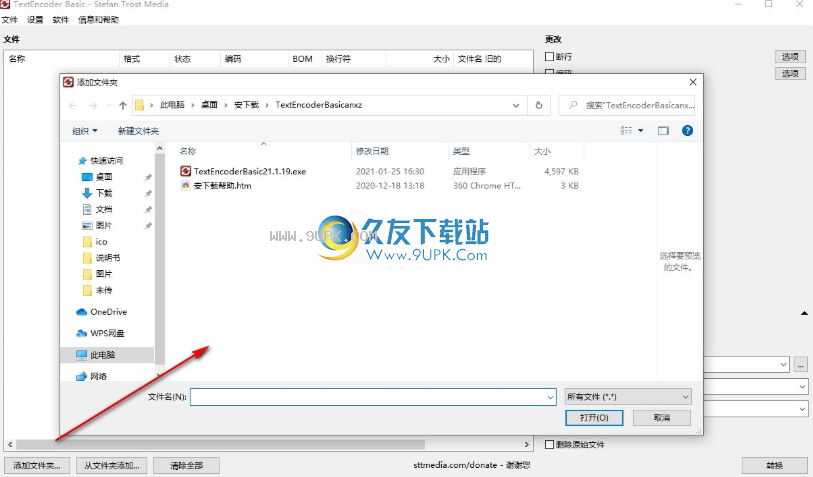Click the forward navigation arrow in the dialog
The width and height of the screenshot is (813, 477).
tap(93, 105)
